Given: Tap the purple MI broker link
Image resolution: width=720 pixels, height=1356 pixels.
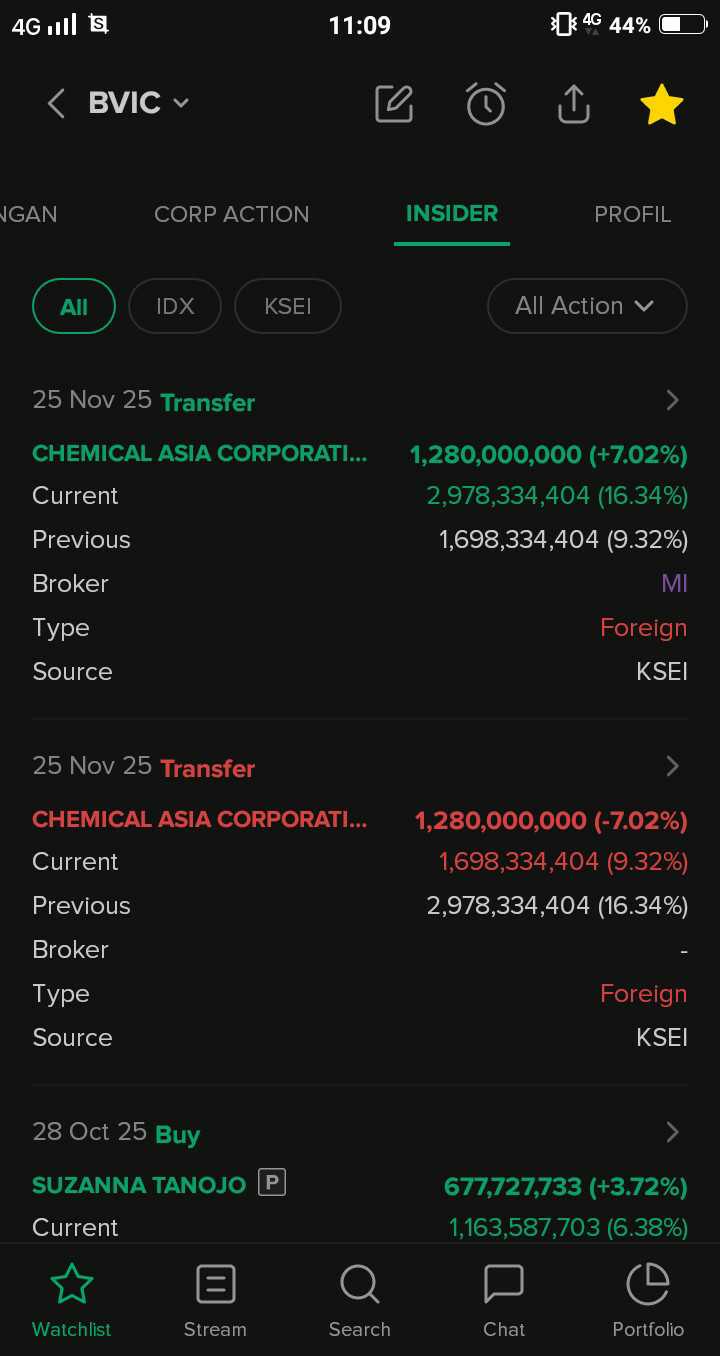Looking at the screenshot, I should (x=674, y=583).
